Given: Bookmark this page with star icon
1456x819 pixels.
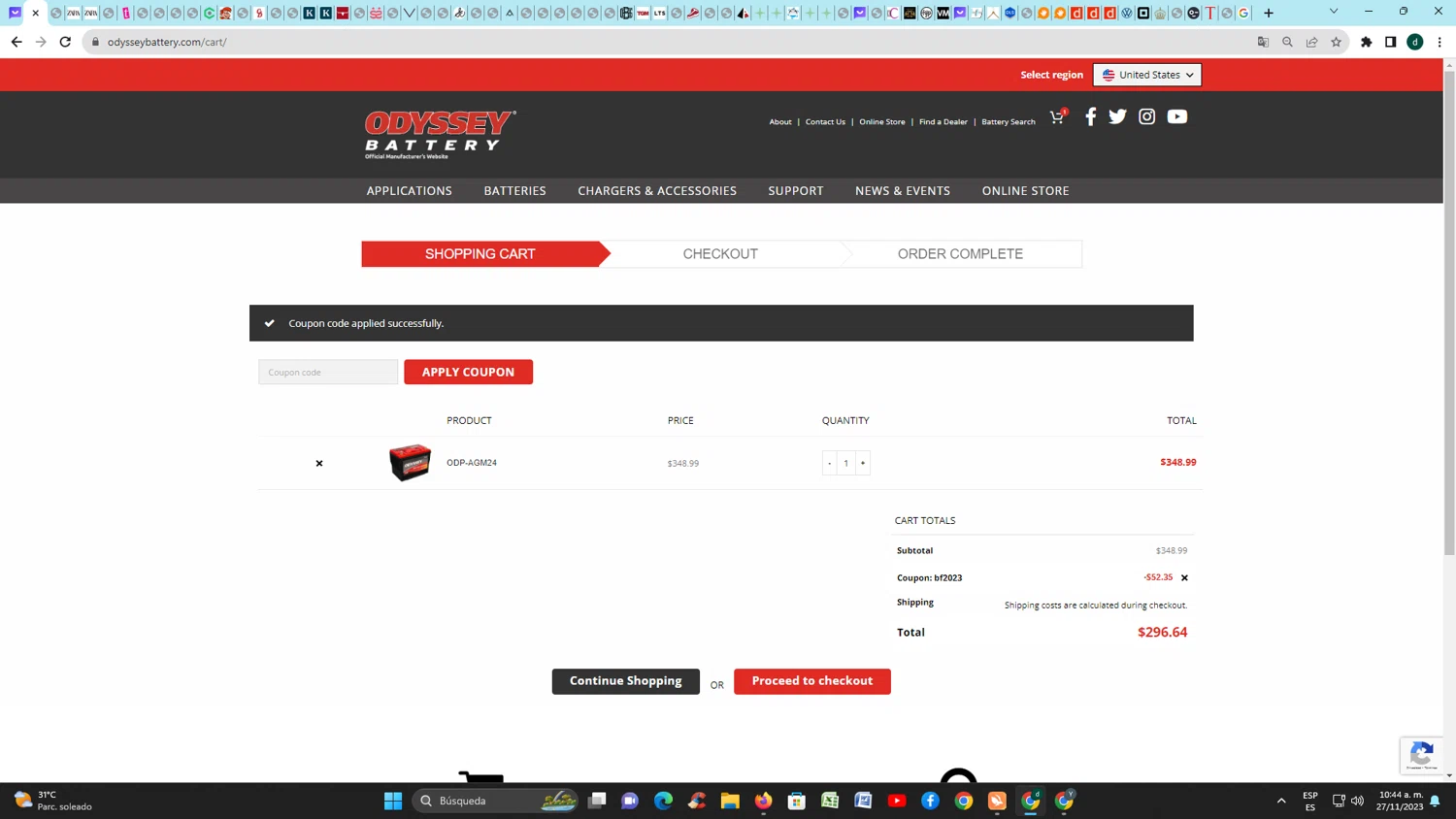Looking at the screenshot, I should tap(1336, 42).
